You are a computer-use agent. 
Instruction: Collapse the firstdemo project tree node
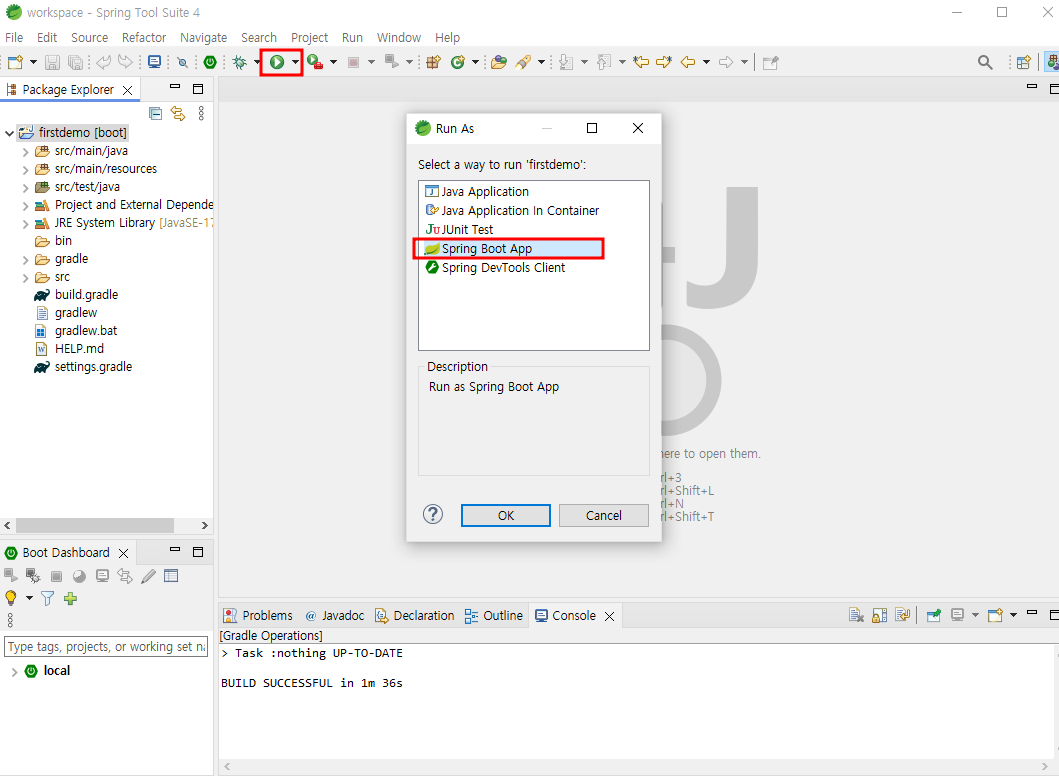[9, 133]
